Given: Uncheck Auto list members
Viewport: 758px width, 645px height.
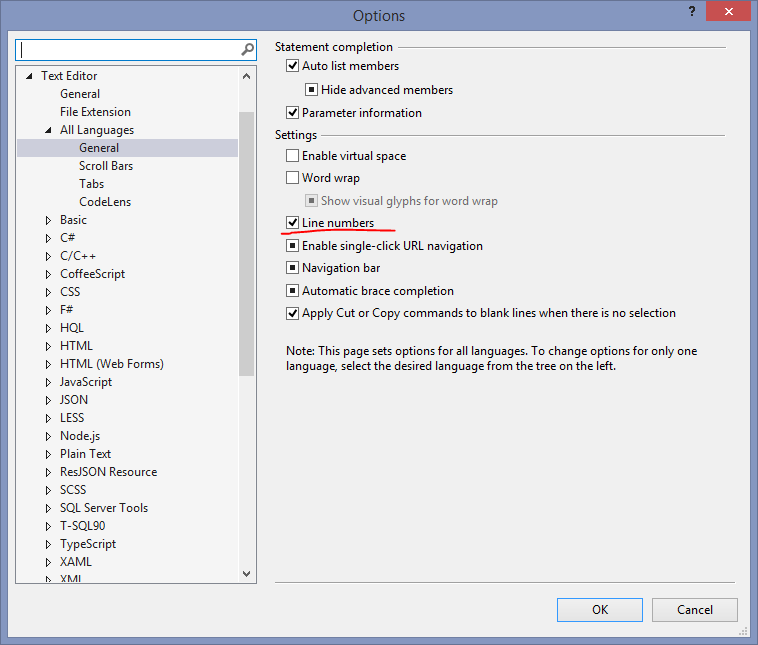Looking at the screenshot, I should click(293, 66).
